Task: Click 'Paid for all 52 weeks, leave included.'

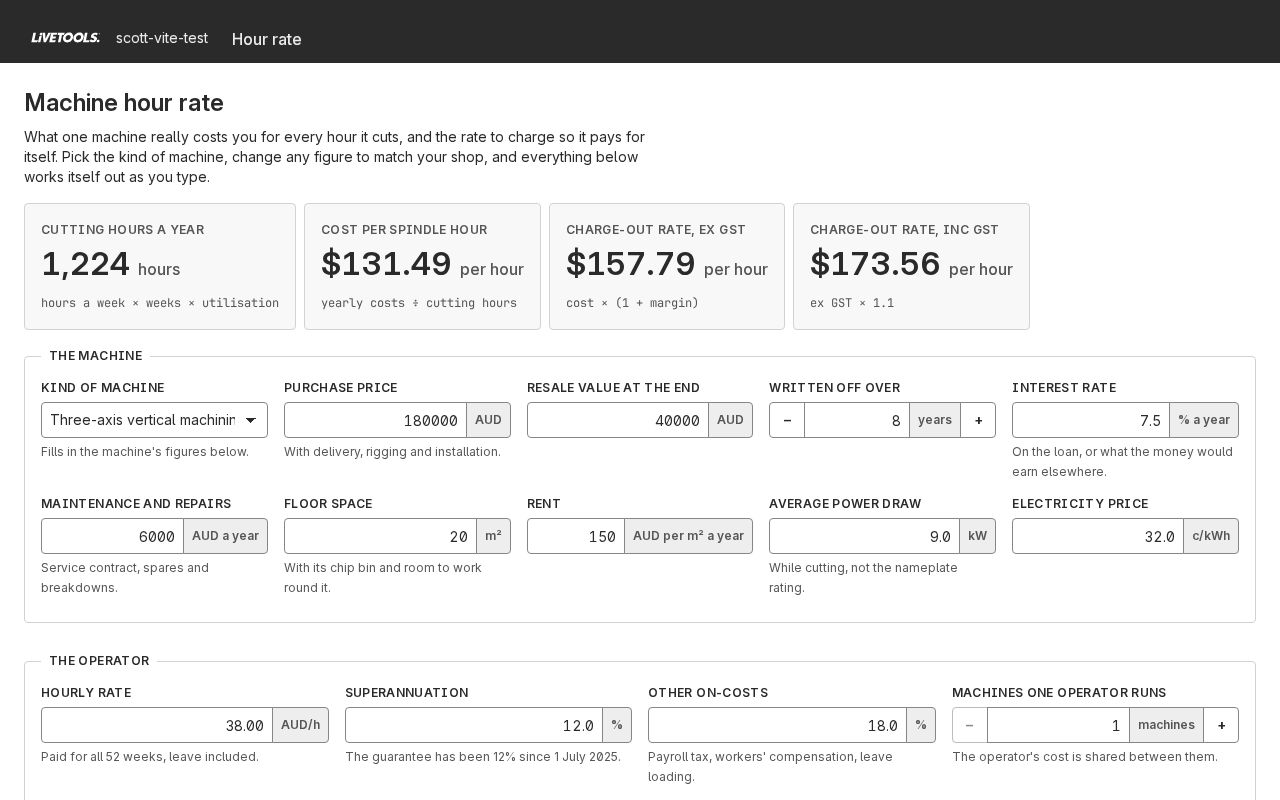Action: pos(150,757)
